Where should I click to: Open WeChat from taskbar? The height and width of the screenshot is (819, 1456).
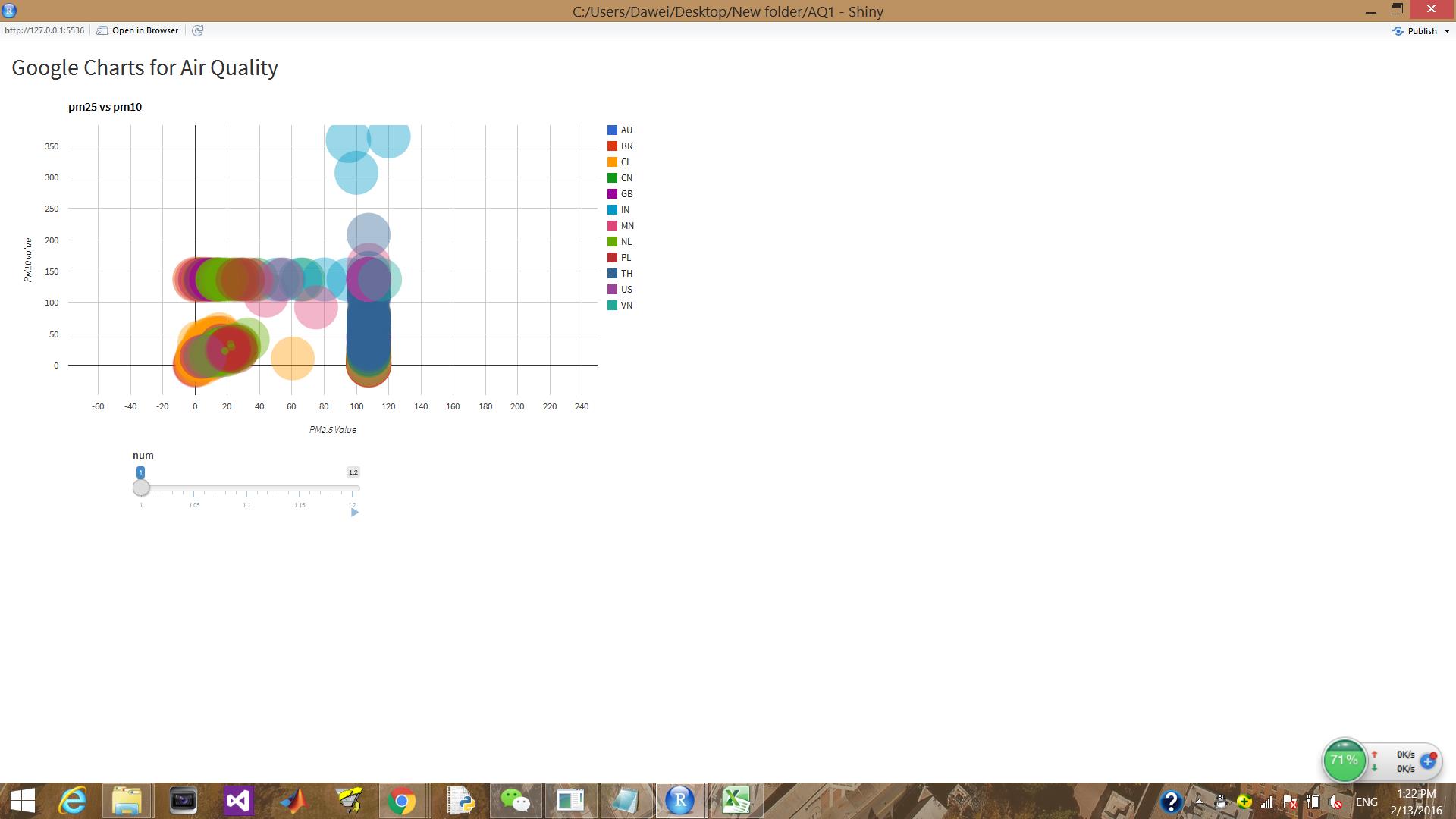click(x=516, y=801)
